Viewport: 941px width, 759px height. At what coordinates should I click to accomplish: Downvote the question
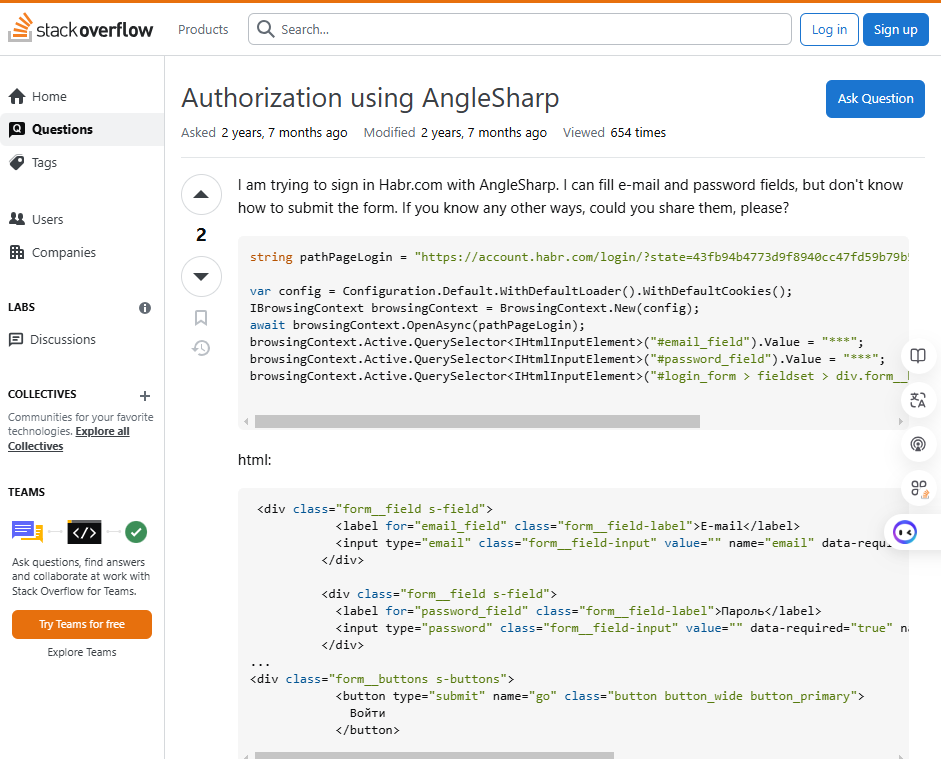point(201,276)
